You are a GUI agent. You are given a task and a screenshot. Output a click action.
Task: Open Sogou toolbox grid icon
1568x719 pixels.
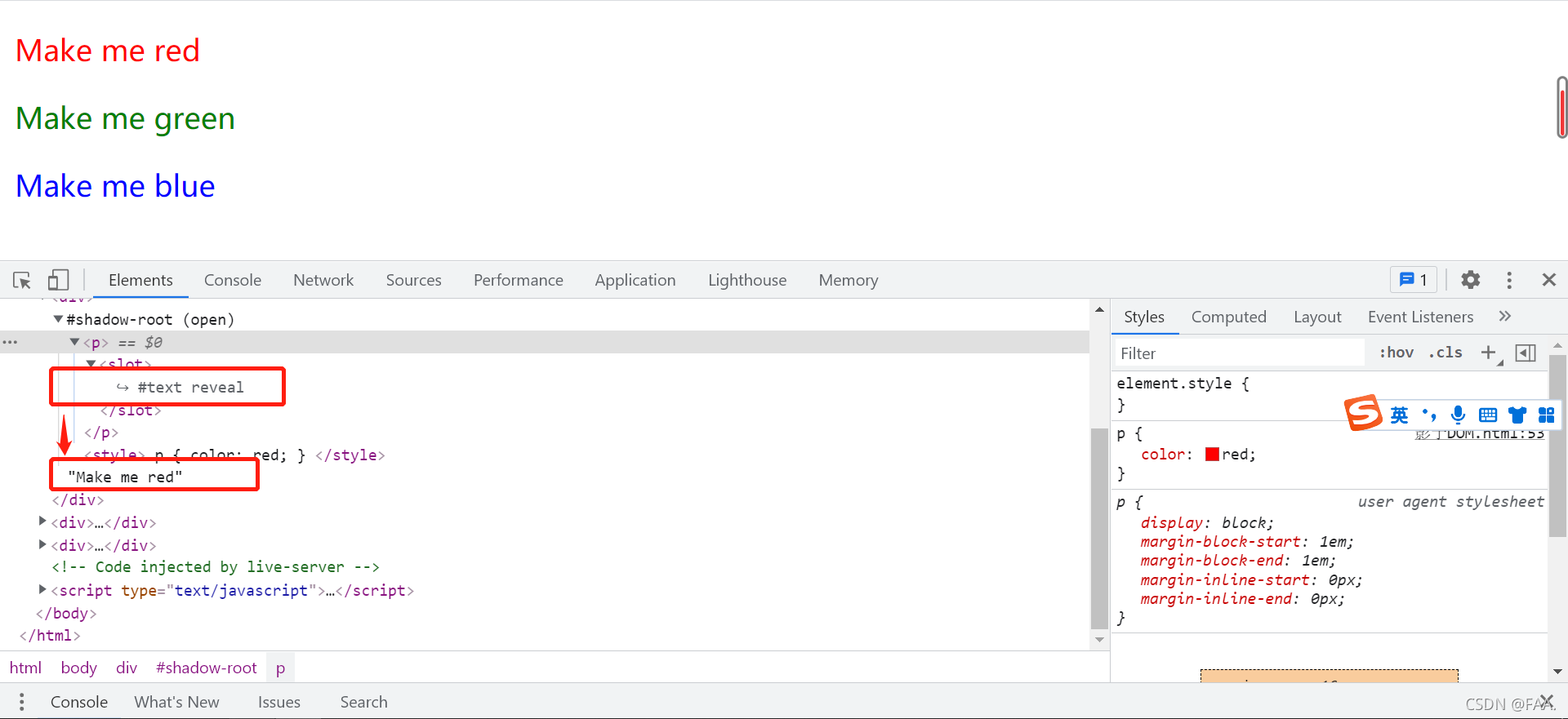[1546, 415]
